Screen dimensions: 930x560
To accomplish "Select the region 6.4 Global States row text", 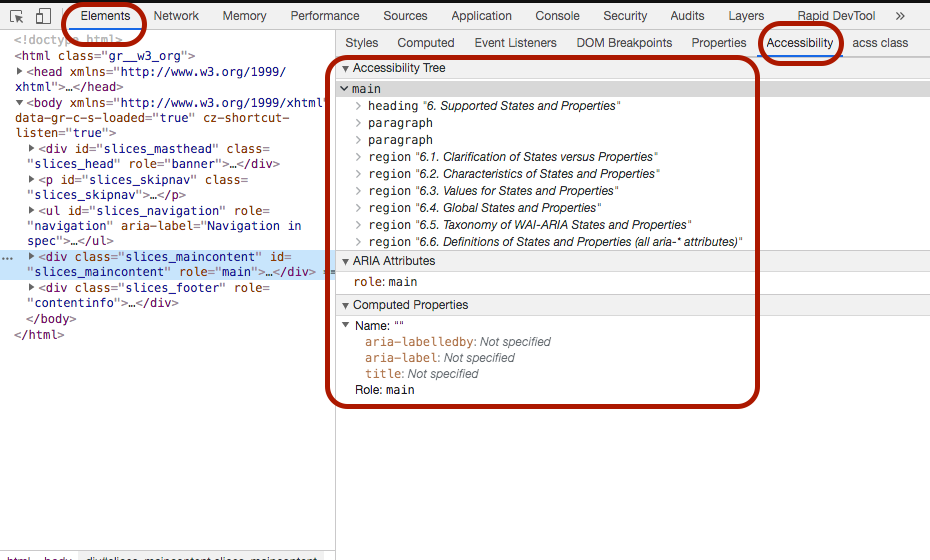I will (x=485, y=208).
